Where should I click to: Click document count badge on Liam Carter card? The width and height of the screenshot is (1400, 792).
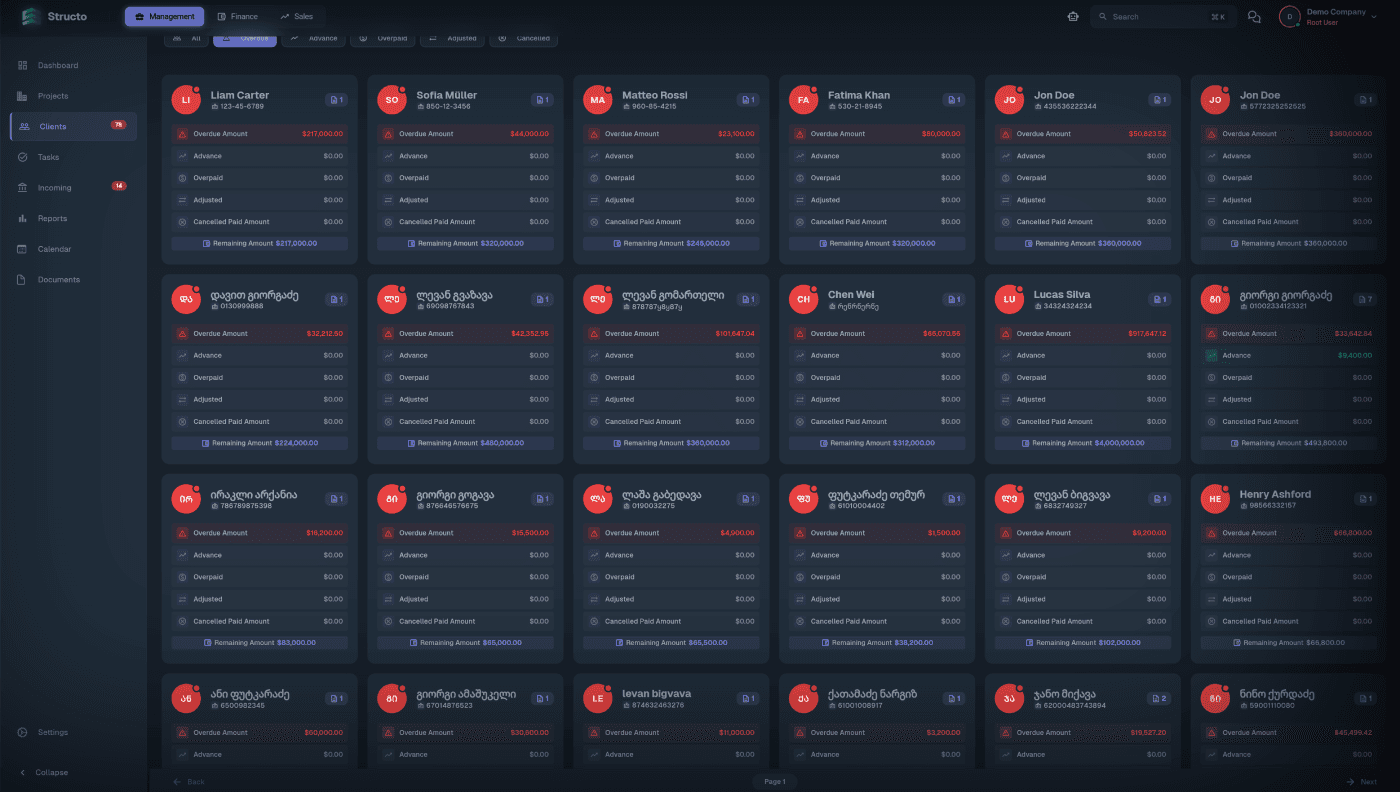[336, 100]
